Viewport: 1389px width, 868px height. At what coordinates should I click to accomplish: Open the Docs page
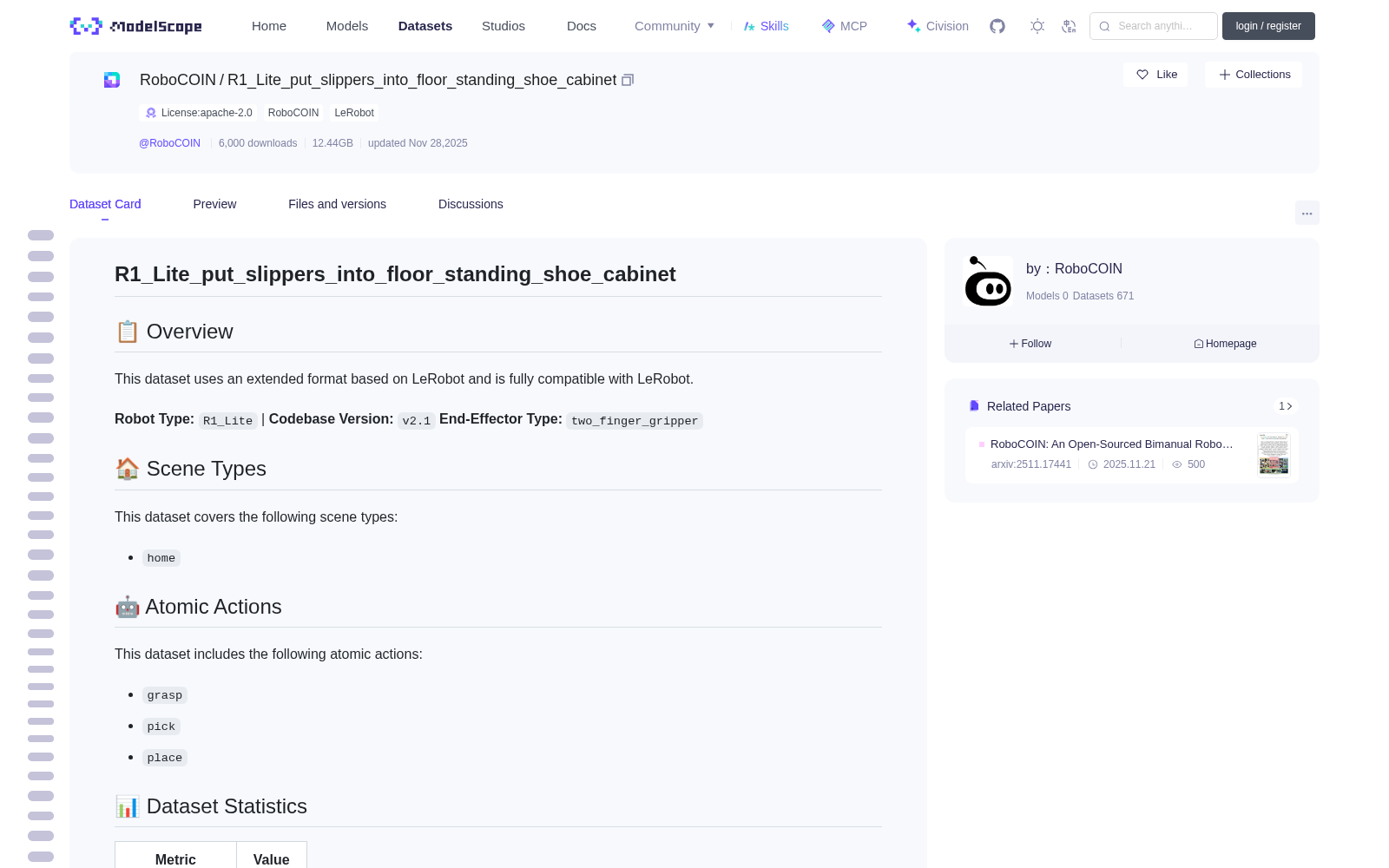[582, 26]
